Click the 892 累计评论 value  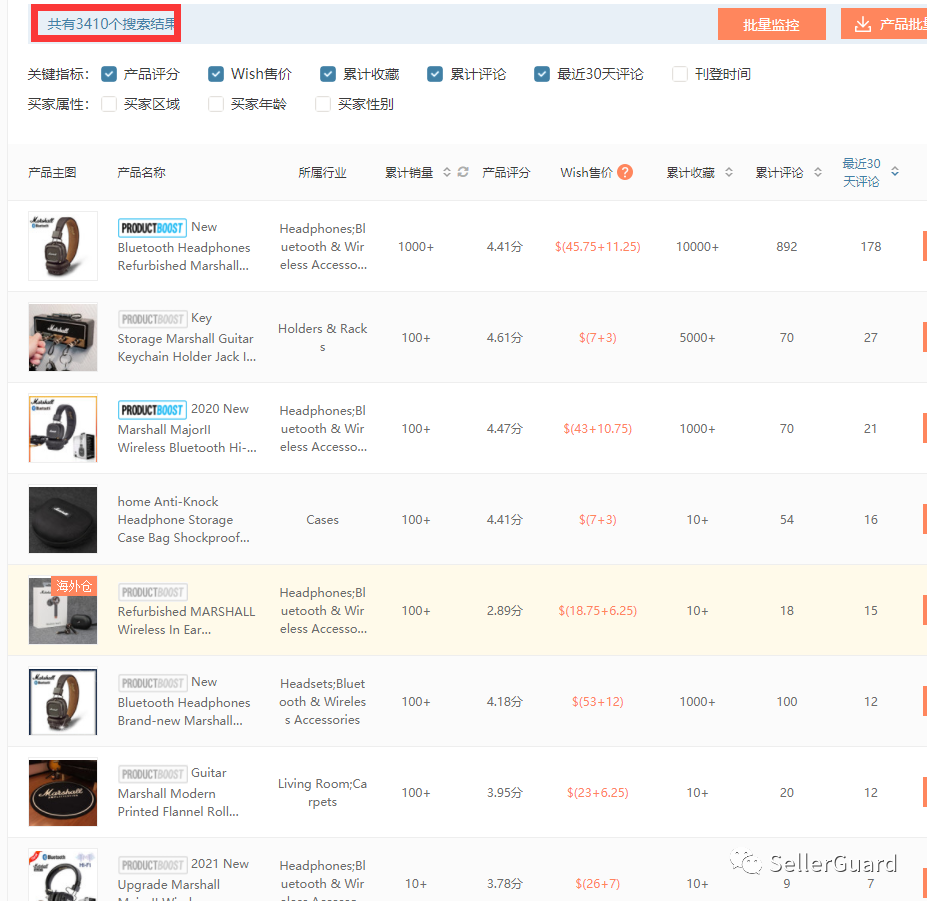(x=787, y=247)
